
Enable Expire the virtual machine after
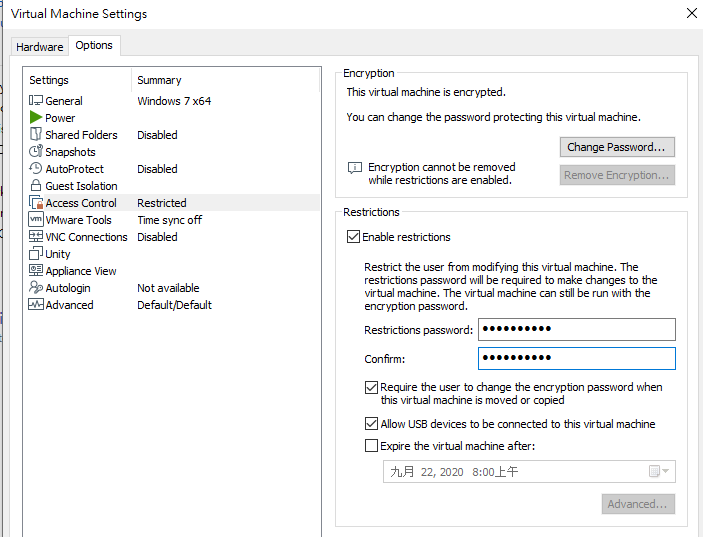point(371,446)
